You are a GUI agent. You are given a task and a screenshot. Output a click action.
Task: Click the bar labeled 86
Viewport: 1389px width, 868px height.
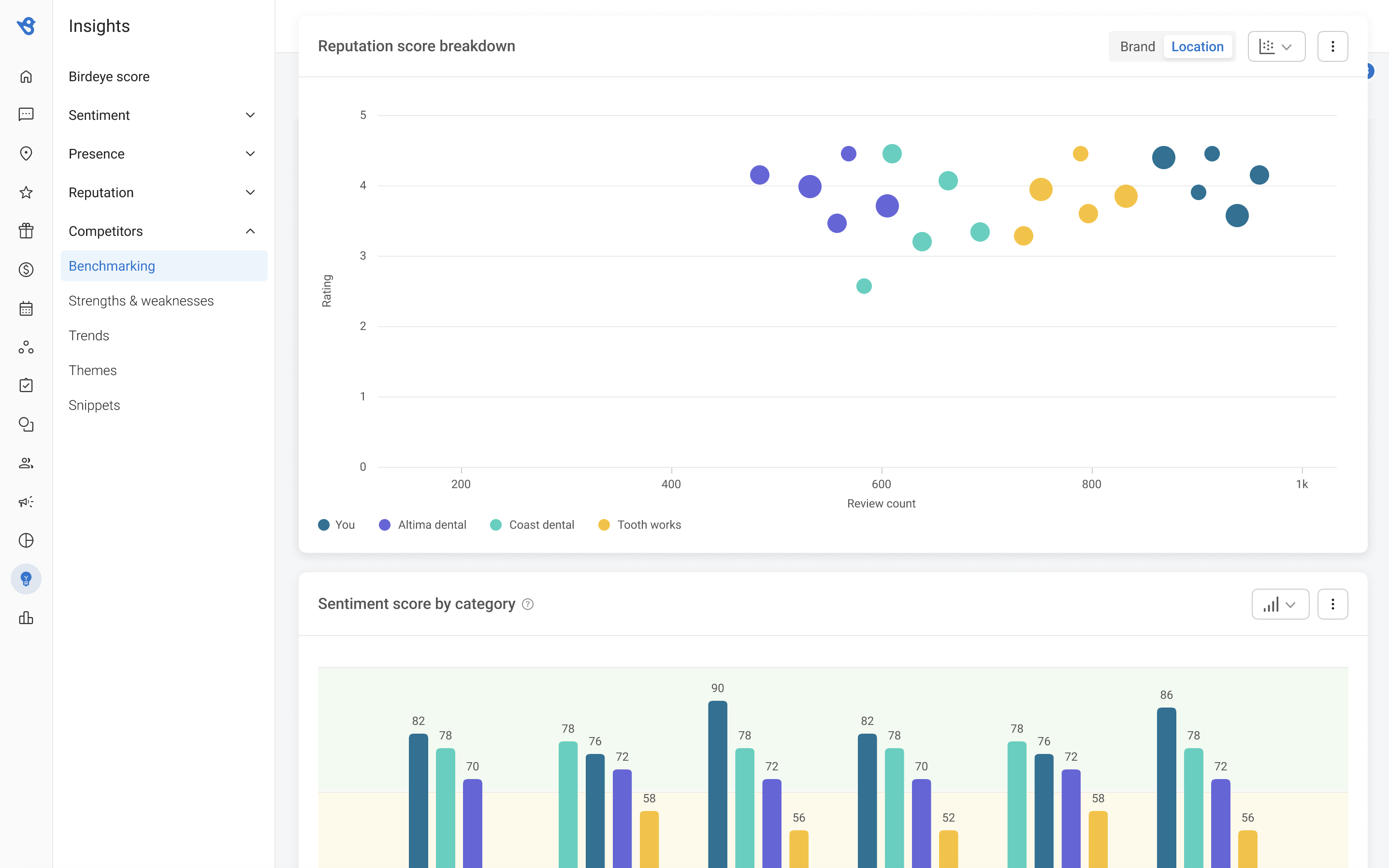tap(1166, 788)
